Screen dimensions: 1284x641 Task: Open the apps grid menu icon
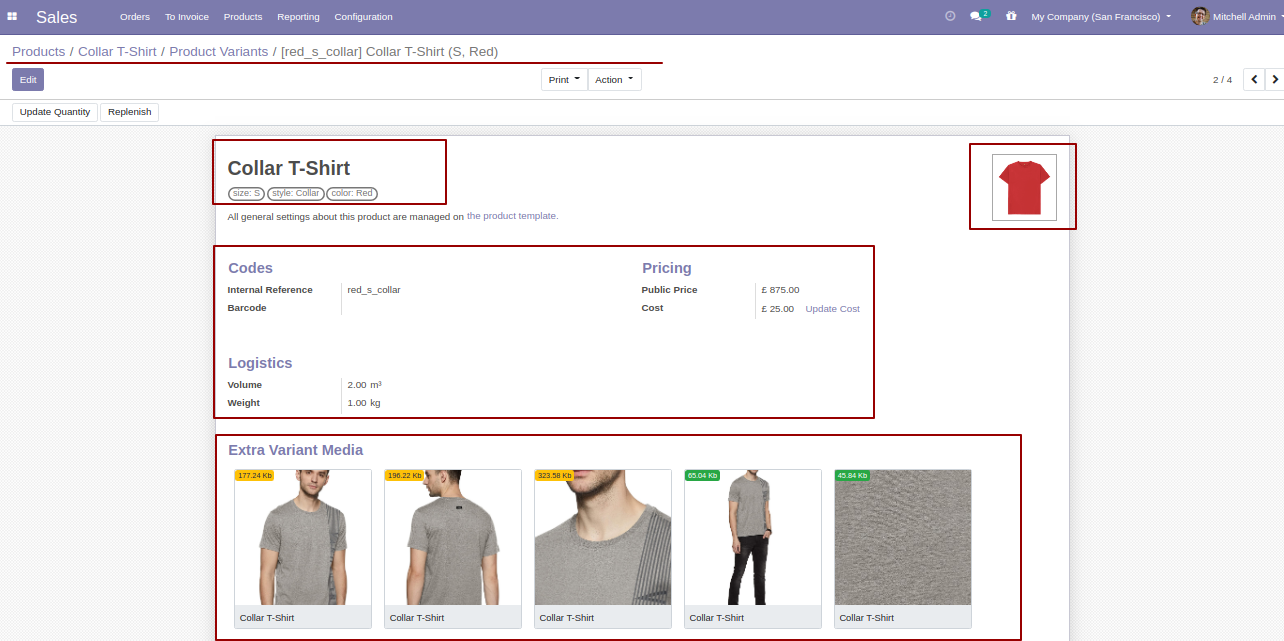(x=12, y=17)
